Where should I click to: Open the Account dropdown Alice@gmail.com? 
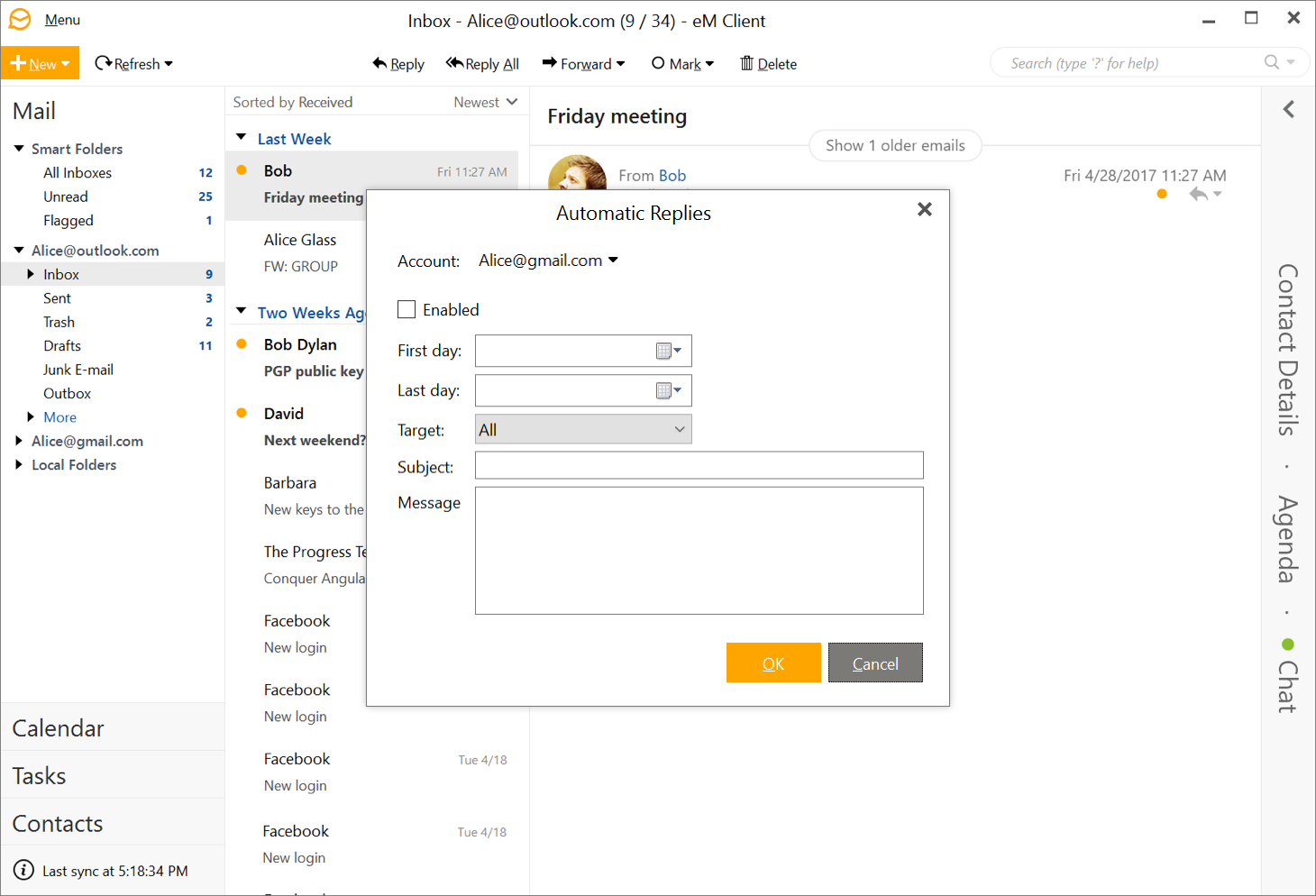(x=548, y=261)
